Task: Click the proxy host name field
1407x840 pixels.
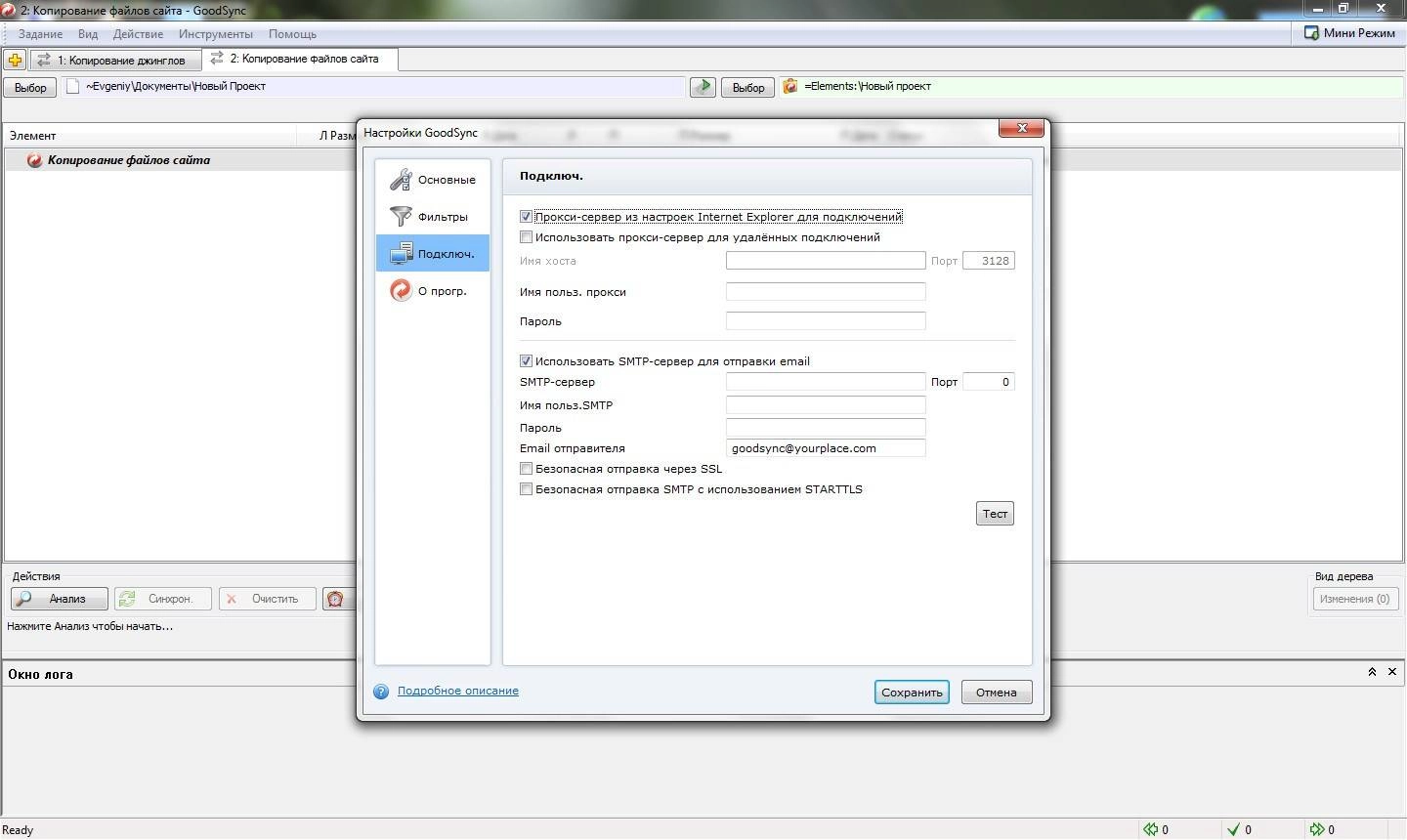Action: (826, 261)
